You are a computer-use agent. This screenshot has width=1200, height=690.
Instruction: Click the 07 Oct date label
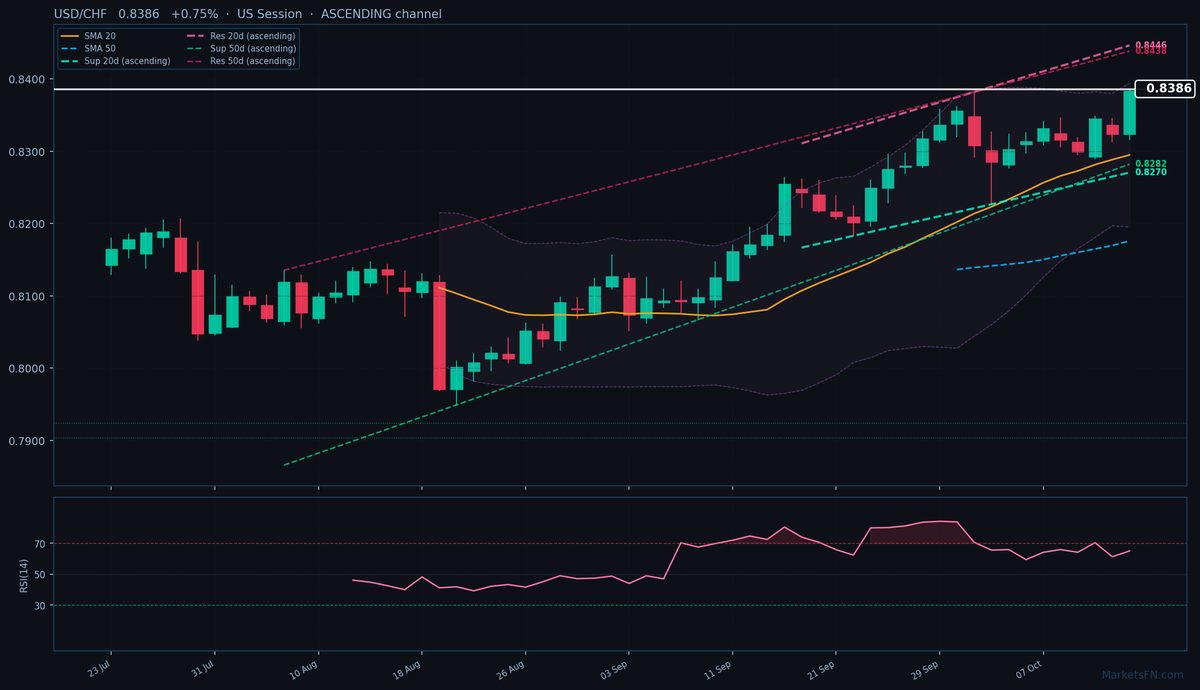pyautogui.click(x=1030, y=668)
